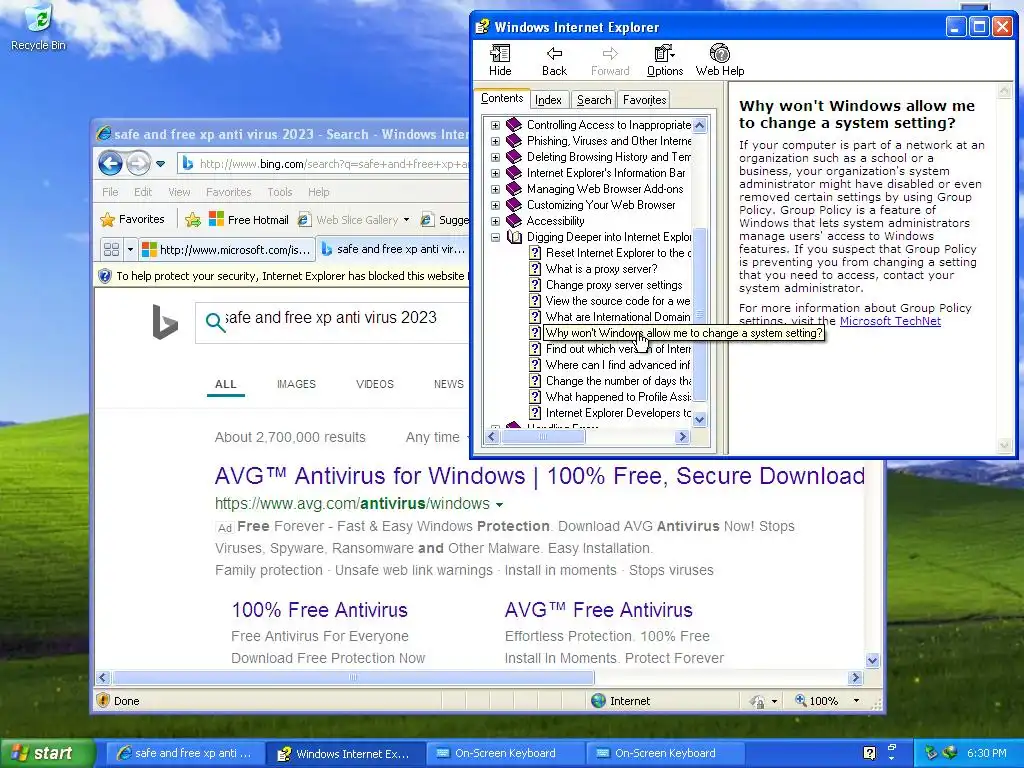
Task: Switch to the Index tab
Action: 548,100
